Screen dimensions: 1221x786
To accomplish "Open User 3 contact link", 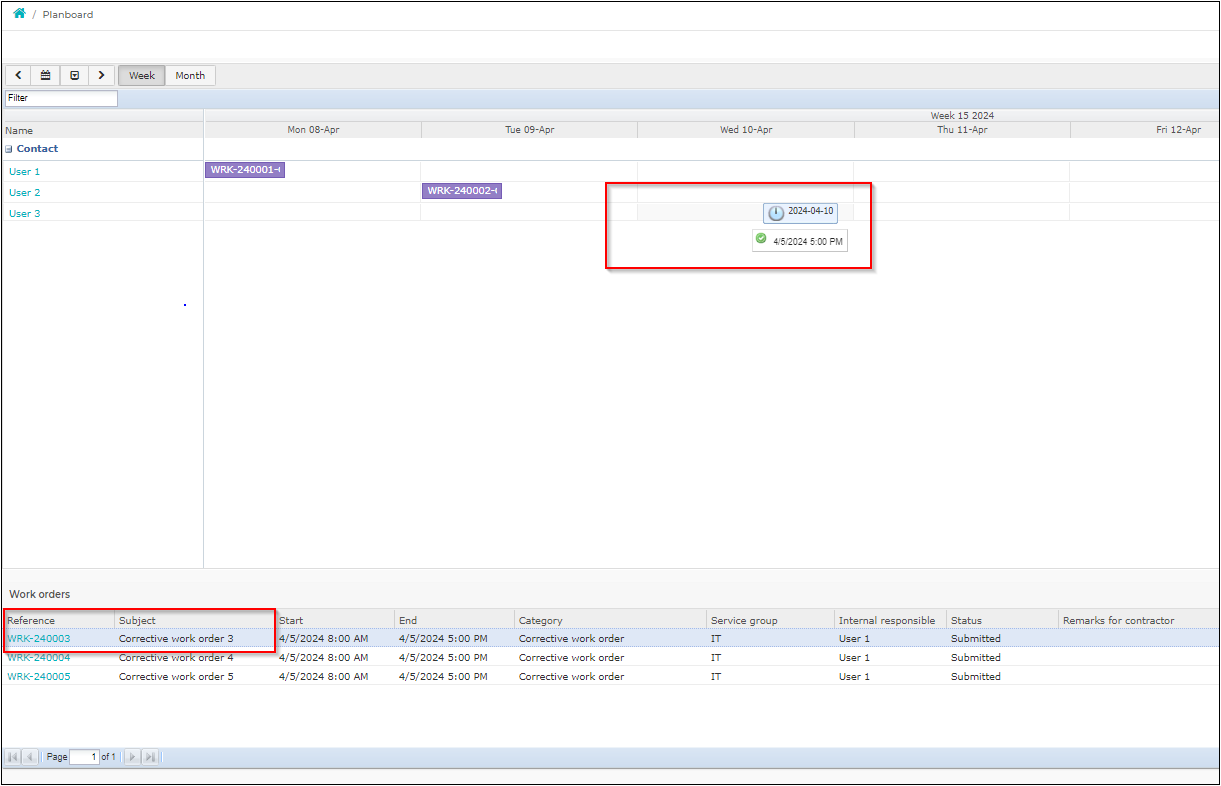I will [25, 214].
